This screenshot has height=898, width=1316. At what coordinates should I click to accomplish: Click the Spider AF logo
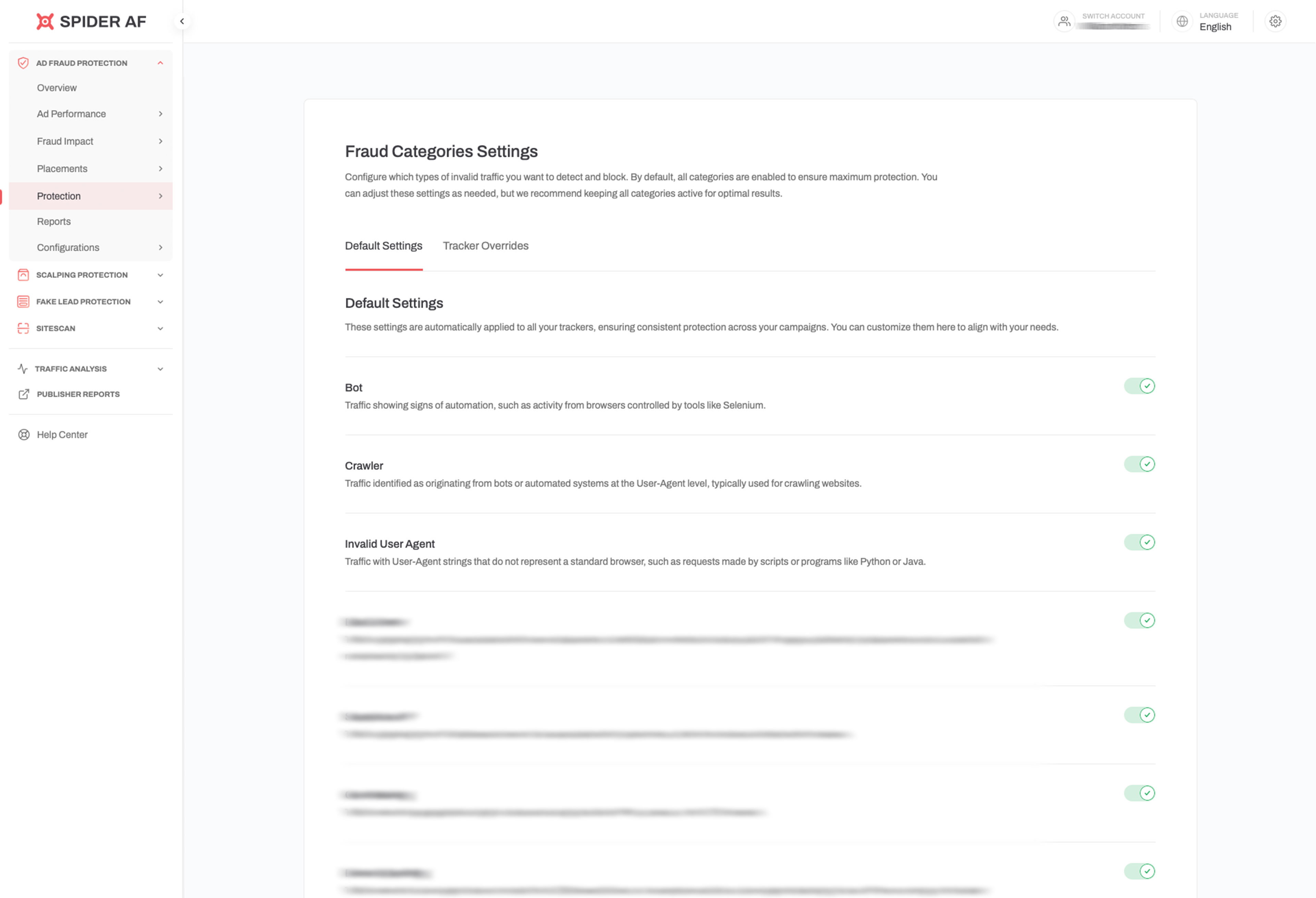pos(90,21)
